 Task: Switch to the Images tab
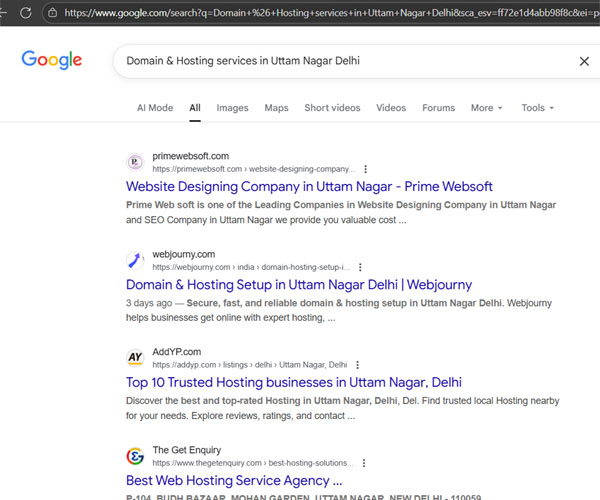click(x=232, y=108)
